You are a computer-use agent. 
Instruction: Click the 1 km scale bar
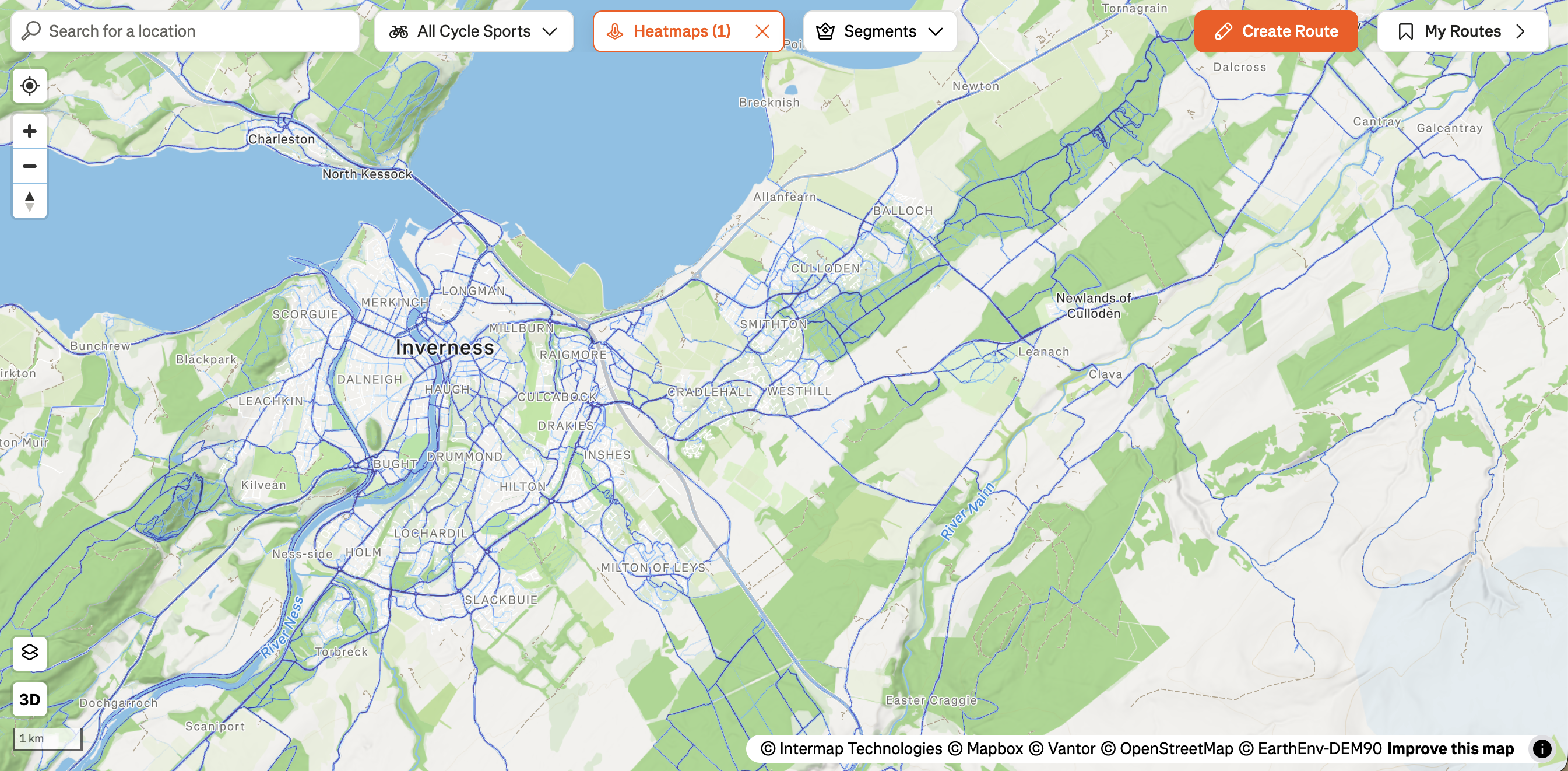(x=47, y=739)
